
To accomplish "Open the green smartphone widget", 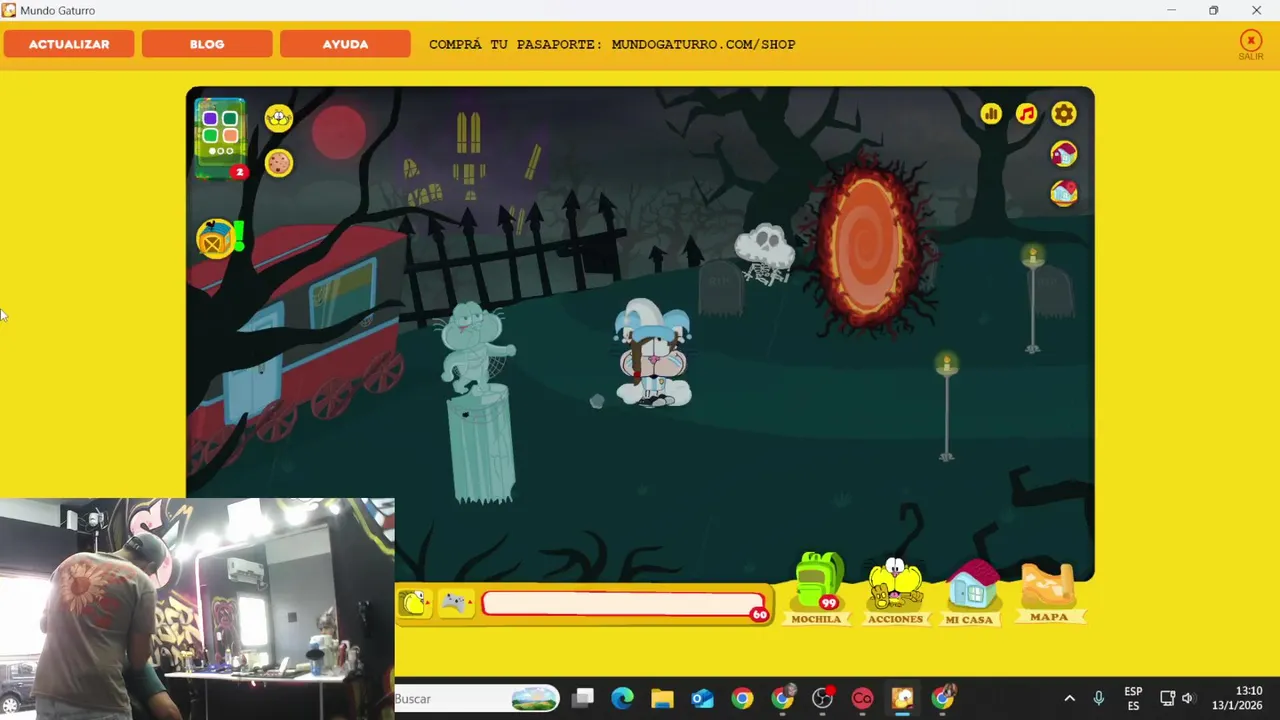I will click(220, 138).
